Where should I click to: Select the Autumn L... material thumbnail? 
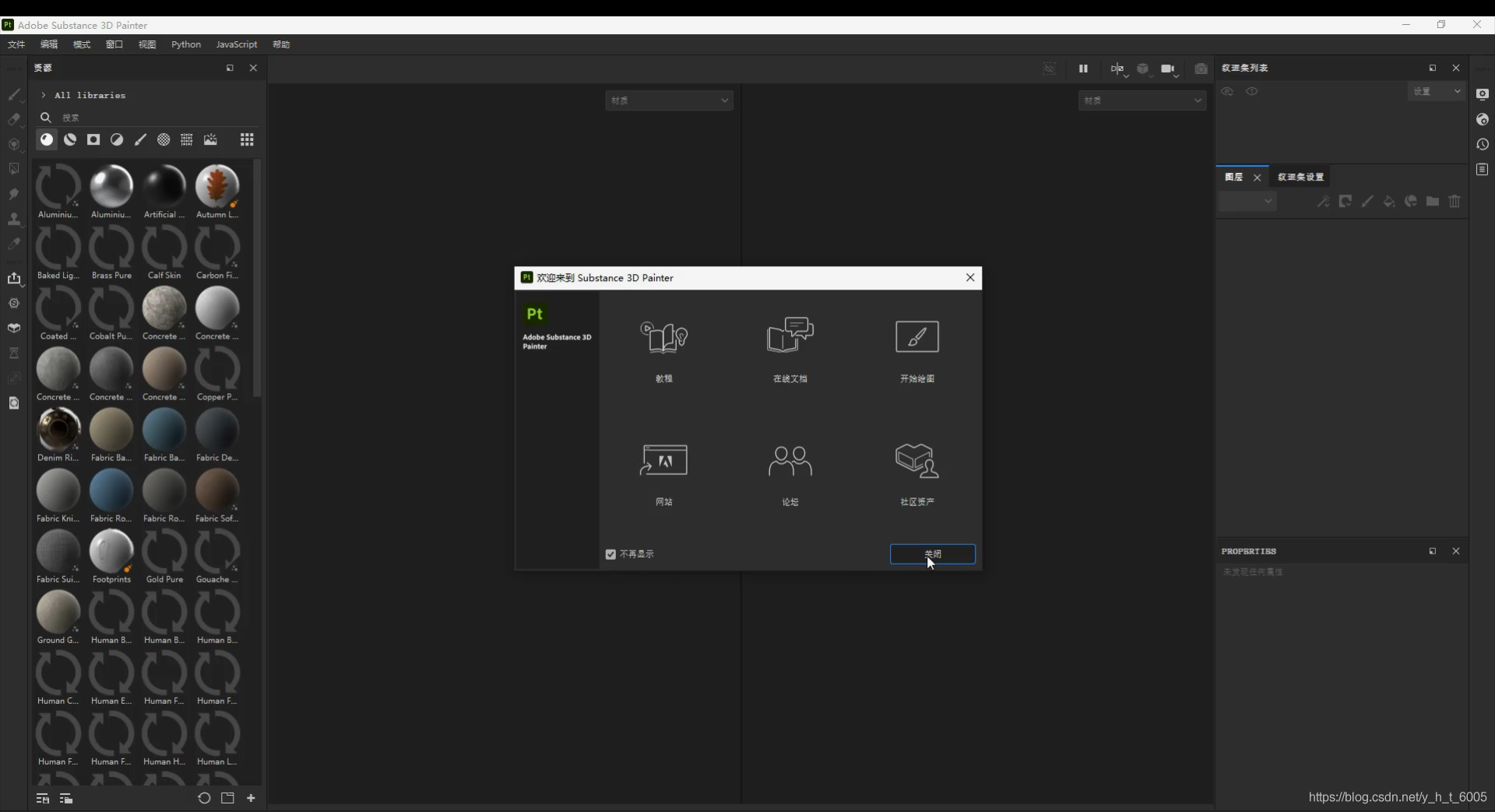click(x=217, y=192)
